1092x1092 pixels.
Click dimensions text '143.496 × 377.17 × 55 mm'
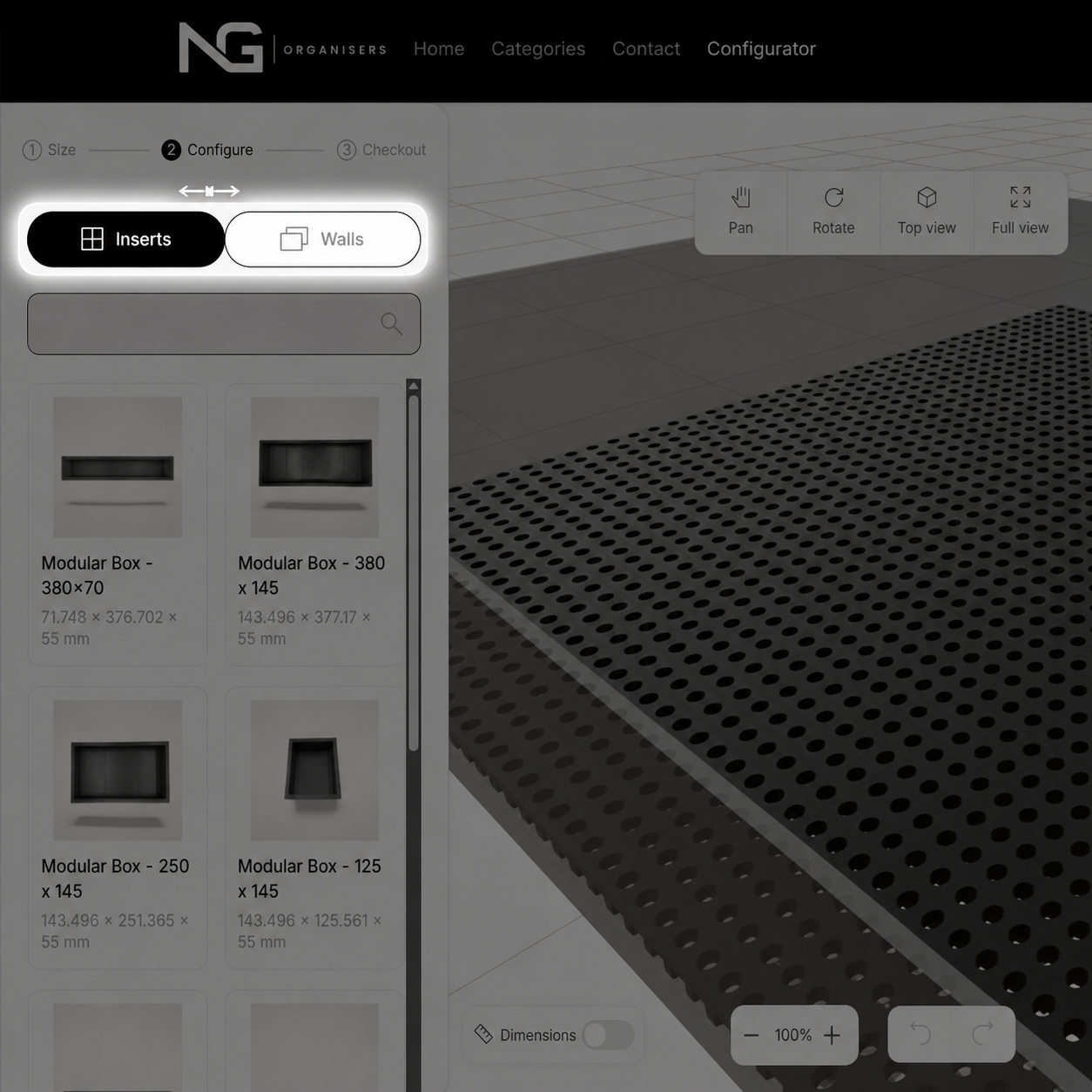[304, 628]
